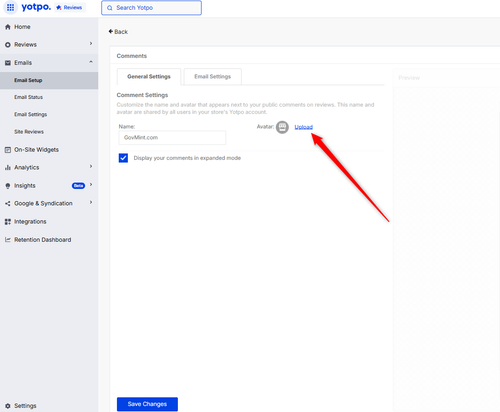Click the Comments heading text
Image resolution: width=500 pixels, height=412 pixels.
point(132,56)
